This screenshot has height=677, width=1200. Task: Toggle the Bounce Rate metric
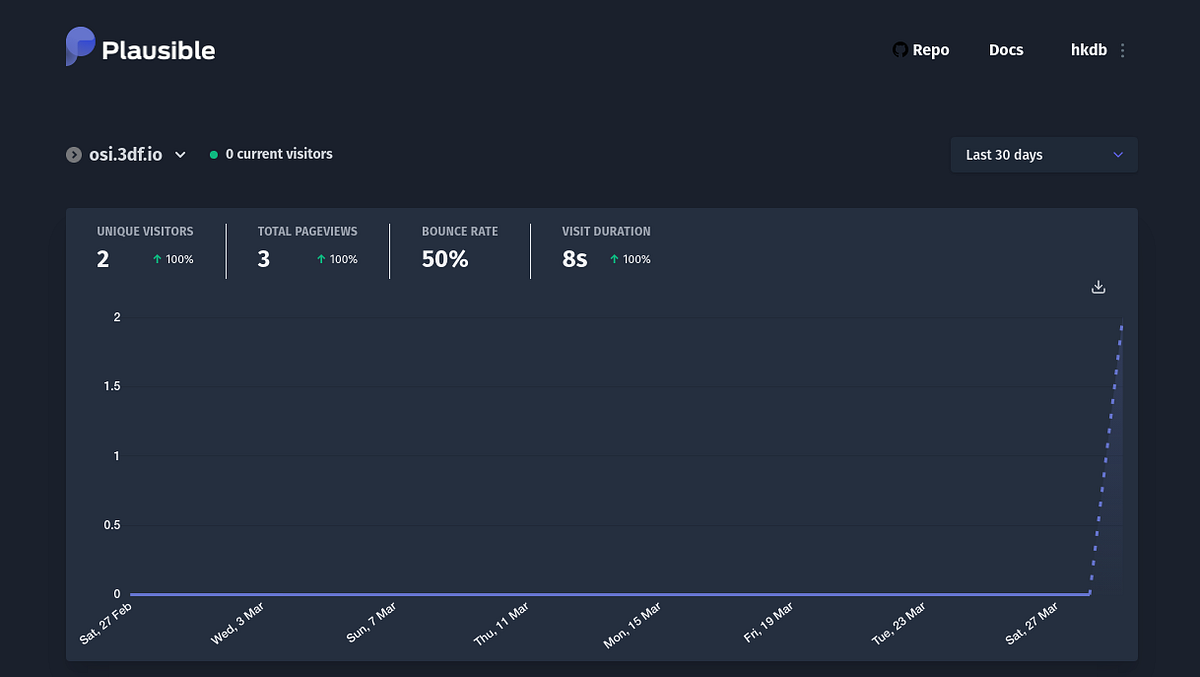click(459, 245)
